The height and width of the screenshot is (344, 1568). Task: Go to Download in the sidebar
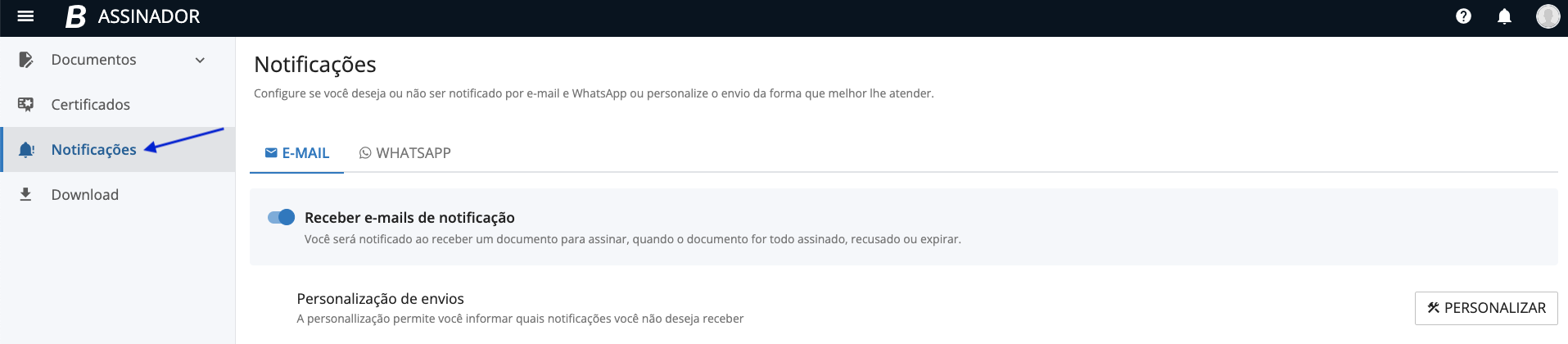84,195
